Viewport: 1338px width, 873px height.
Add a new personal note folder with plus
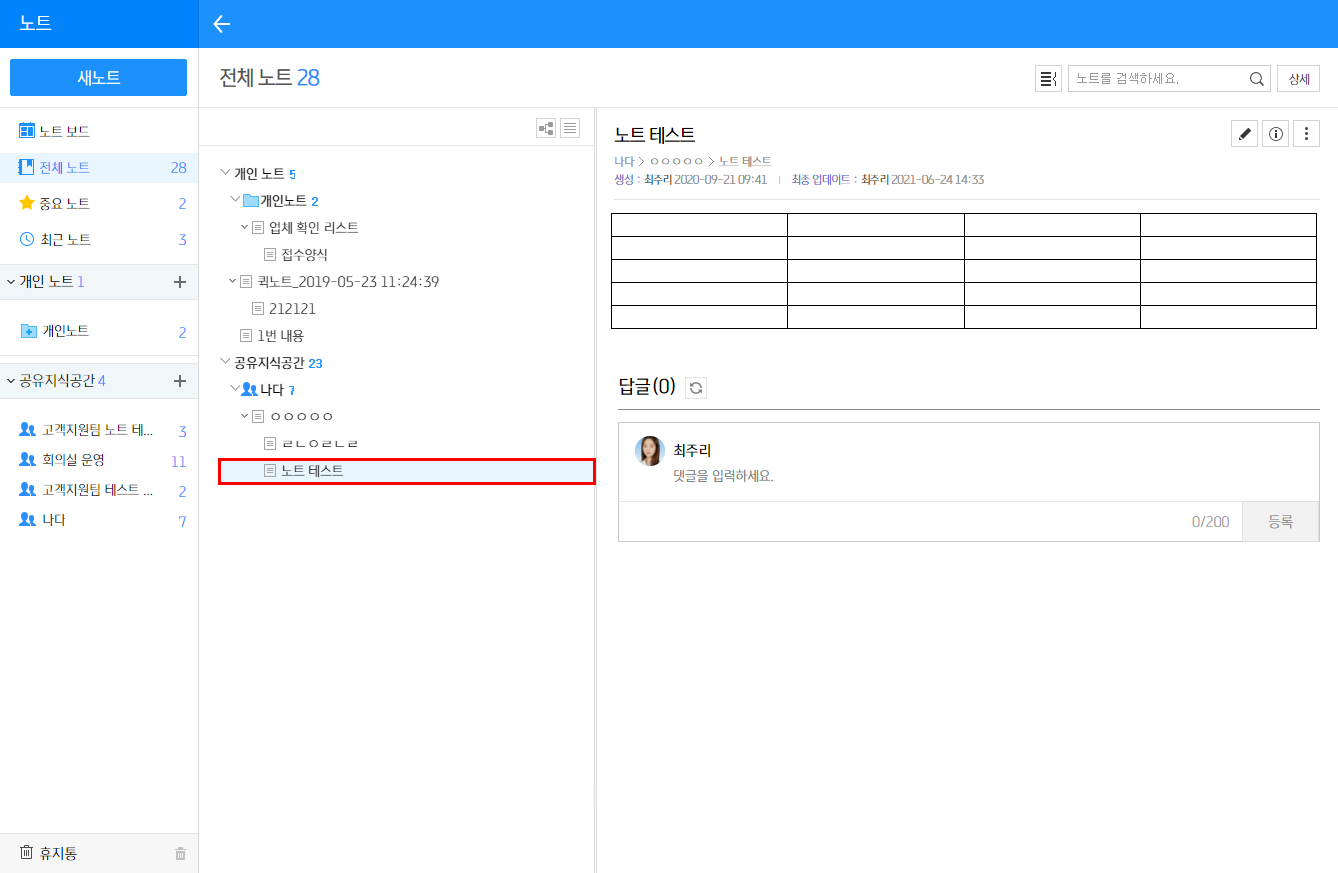coord(180,282)
